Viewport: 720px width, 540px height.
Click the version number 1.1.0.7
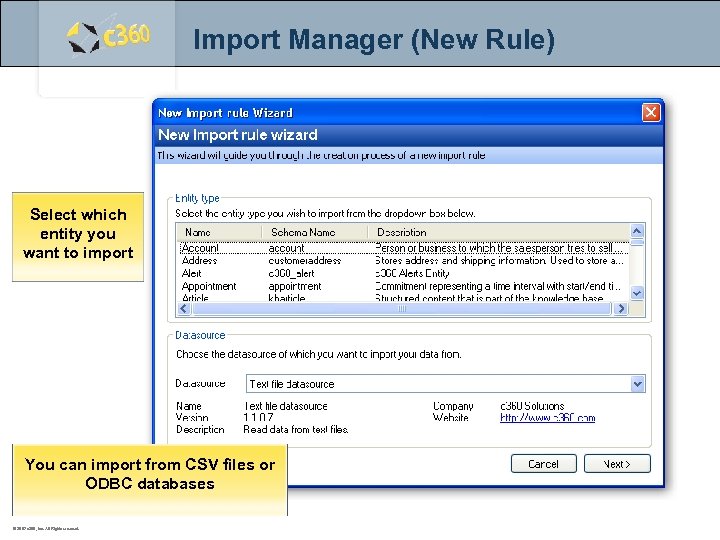coord(258,417)
